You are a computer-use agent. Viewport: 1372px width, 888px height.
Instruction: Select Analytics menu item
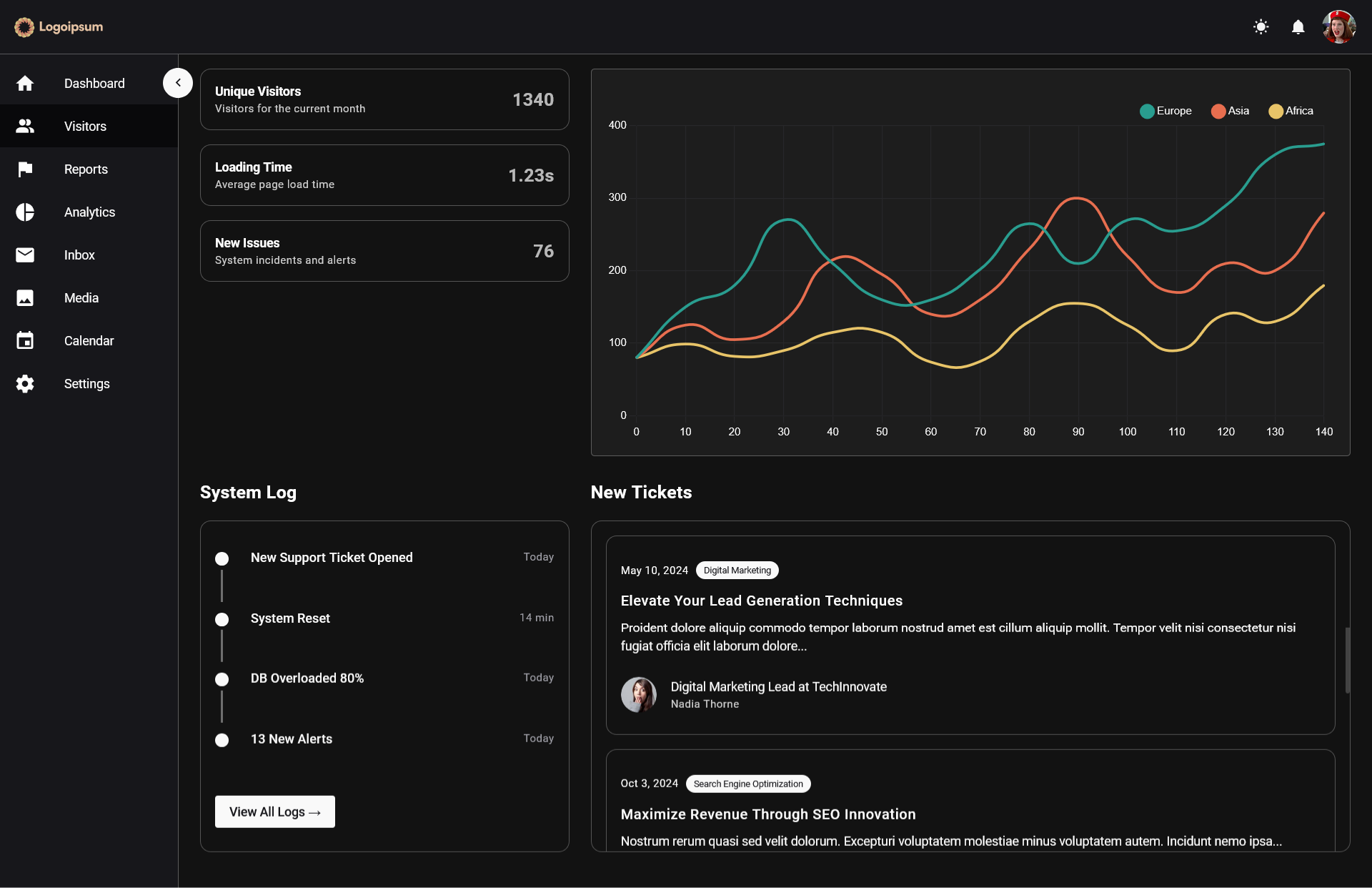tap(89, 212)
